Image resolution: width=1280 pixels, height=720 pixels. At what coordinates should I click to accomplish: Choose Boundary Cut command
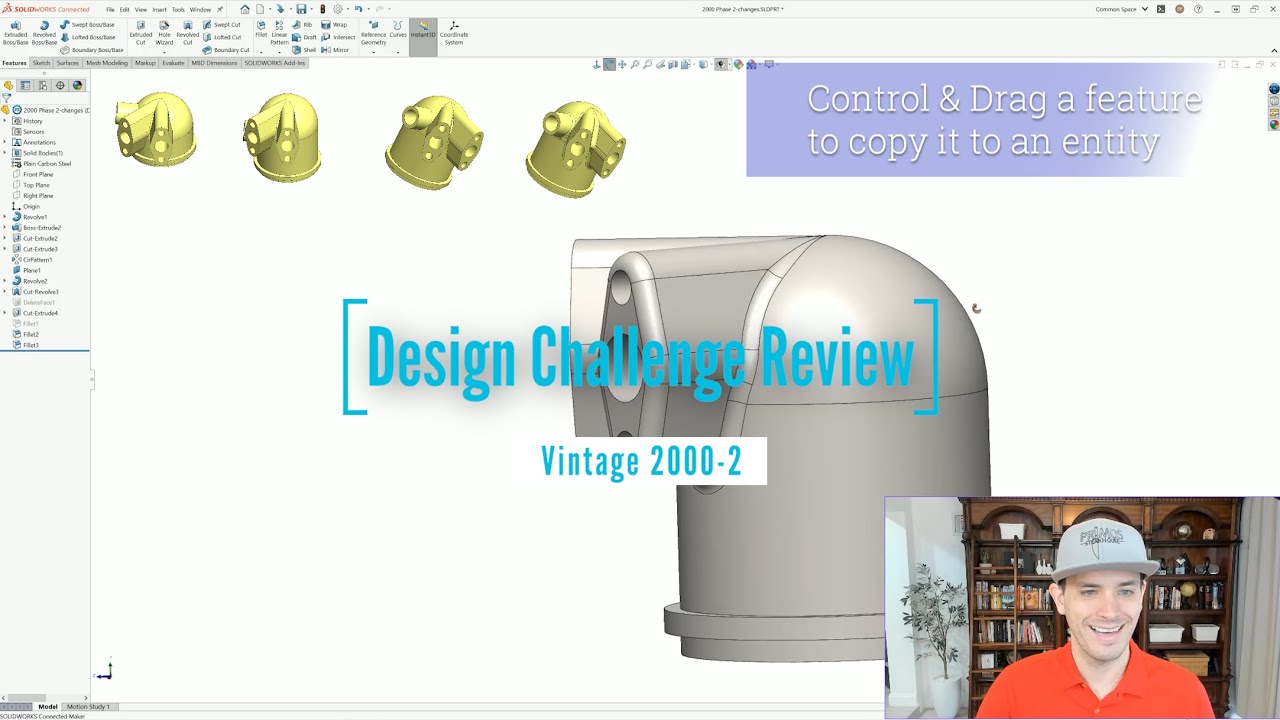pyautogui.click(x=225, y=50)
